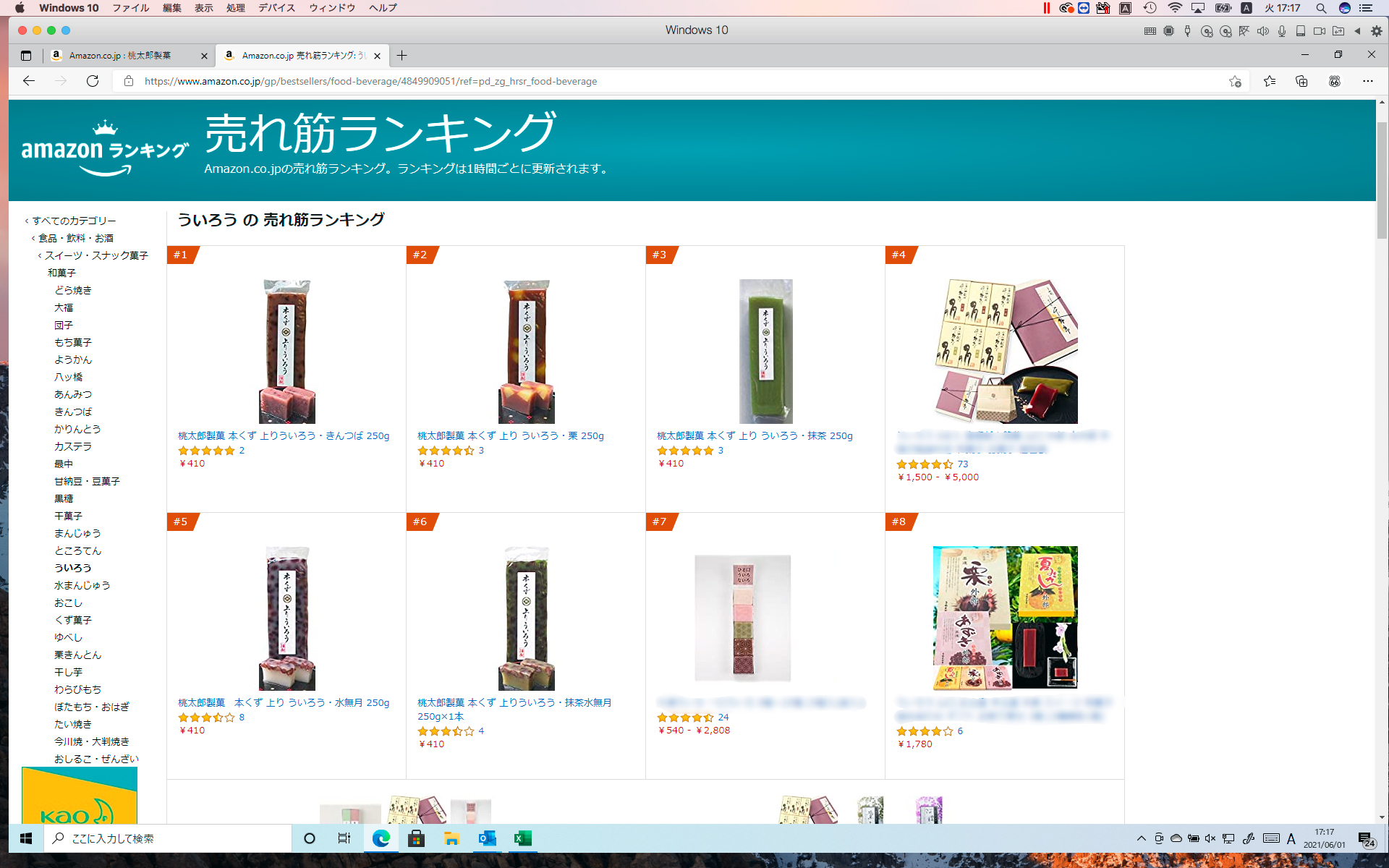This screenshot has width=1389, height=868.
Task: Open the Wi-Fi menu bar icon
Action: 1175,8
